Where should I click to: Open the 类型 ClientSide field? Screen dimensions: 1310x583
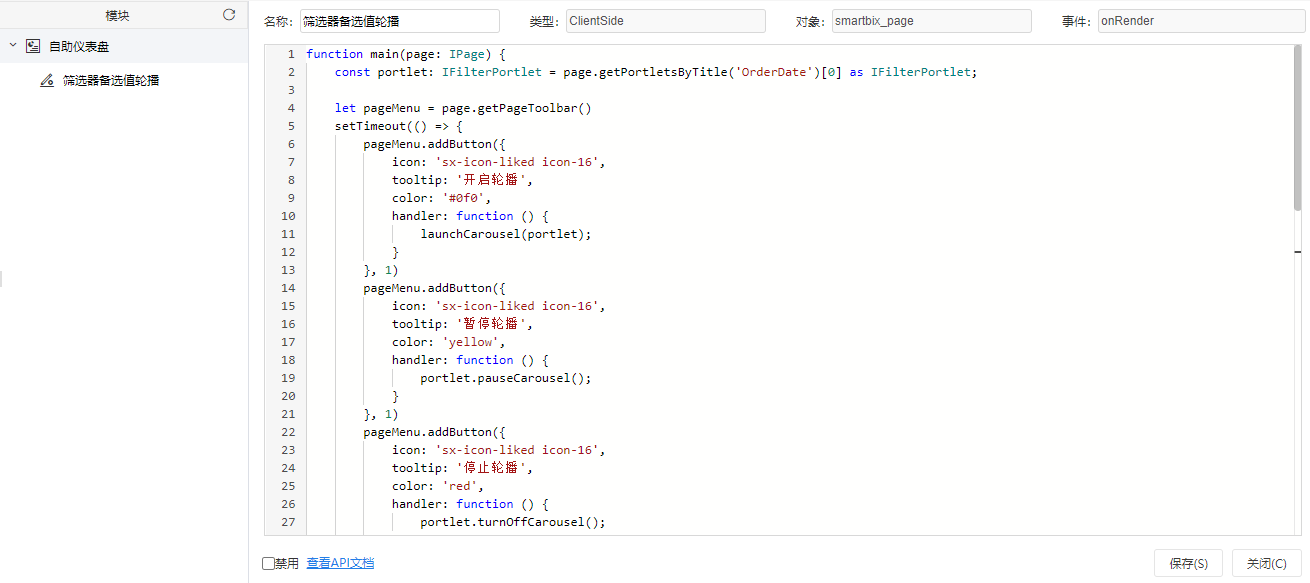click(666, 21)
